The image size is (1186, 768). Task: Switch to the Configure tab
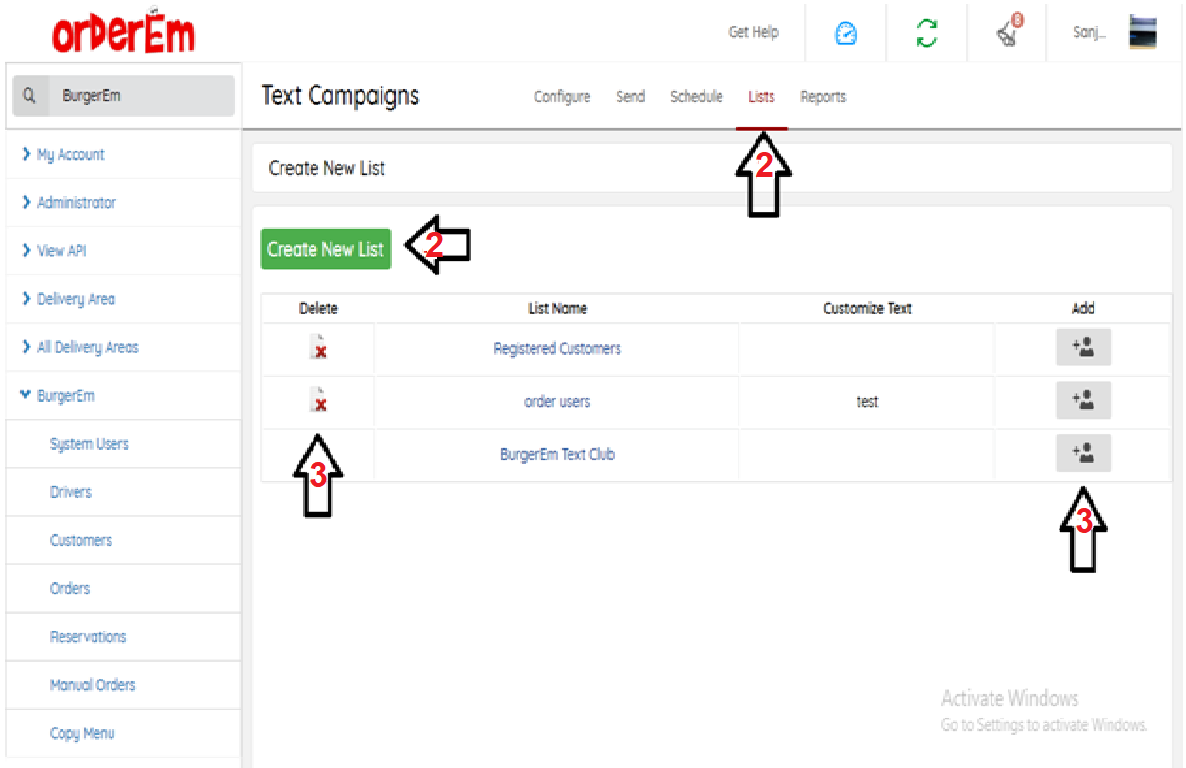(x=561, y=97)
